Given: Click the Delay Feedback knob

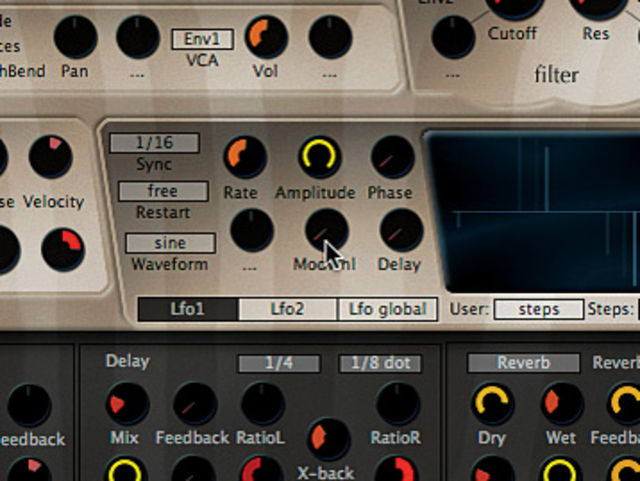Looking at the screenshot, I should [x=195, y=404].
